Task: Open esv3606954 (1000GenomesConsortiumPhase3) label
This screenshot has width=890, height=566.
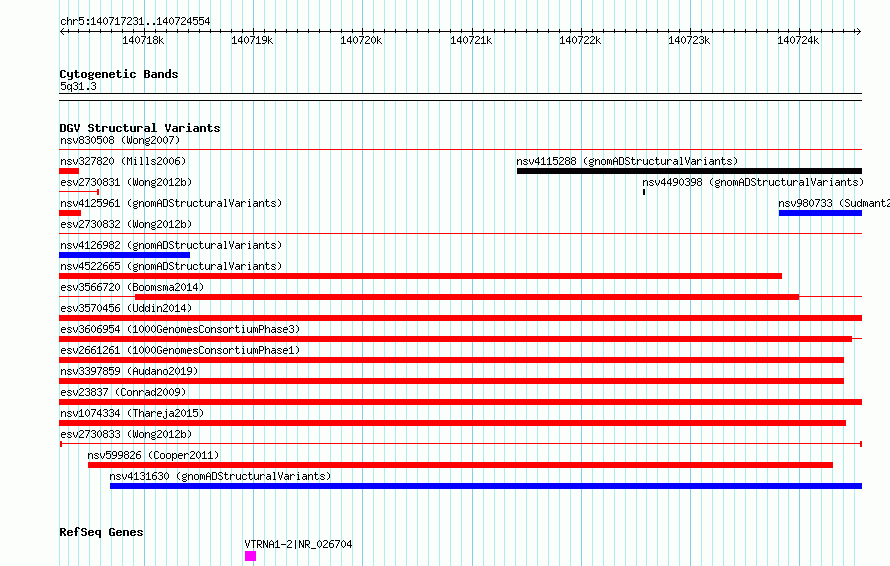Action: point(180,329)
